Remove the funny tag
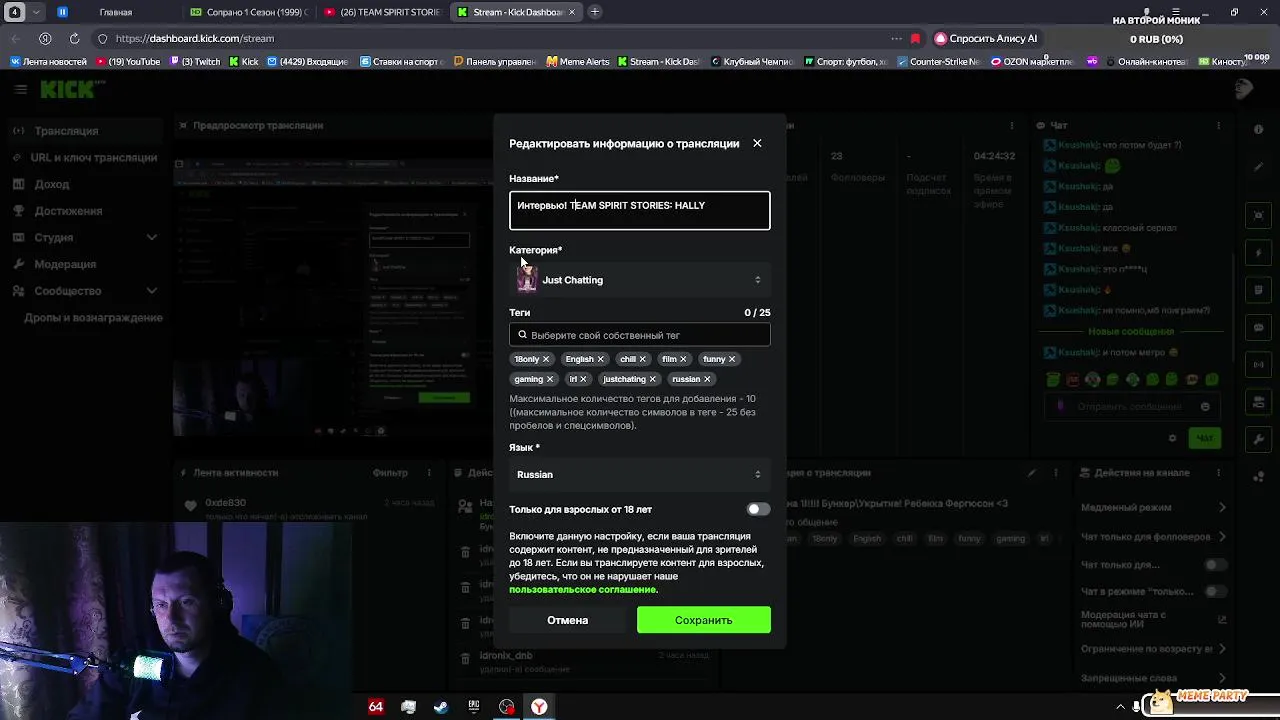This screenshot has width=1280, height=720. [x=732, y=359]
